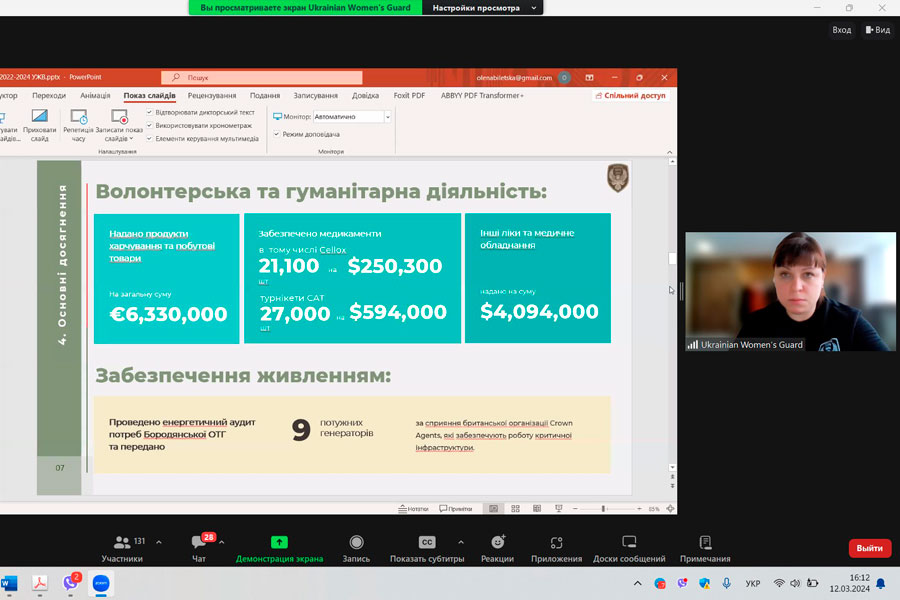Open the Переходи ribbon tab

point(49,95)
